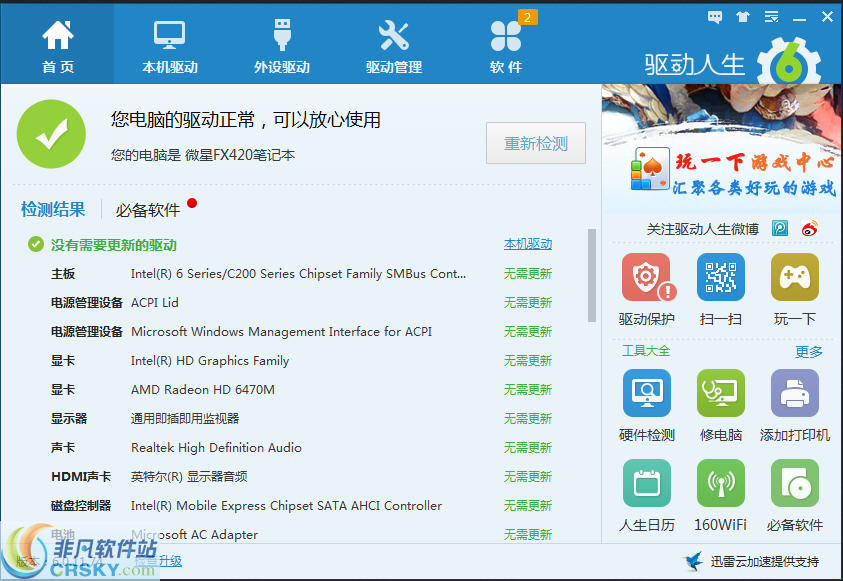
Task: 打开玩一下游戏中心
Action: pyautogui.click(x=794, y=278)
